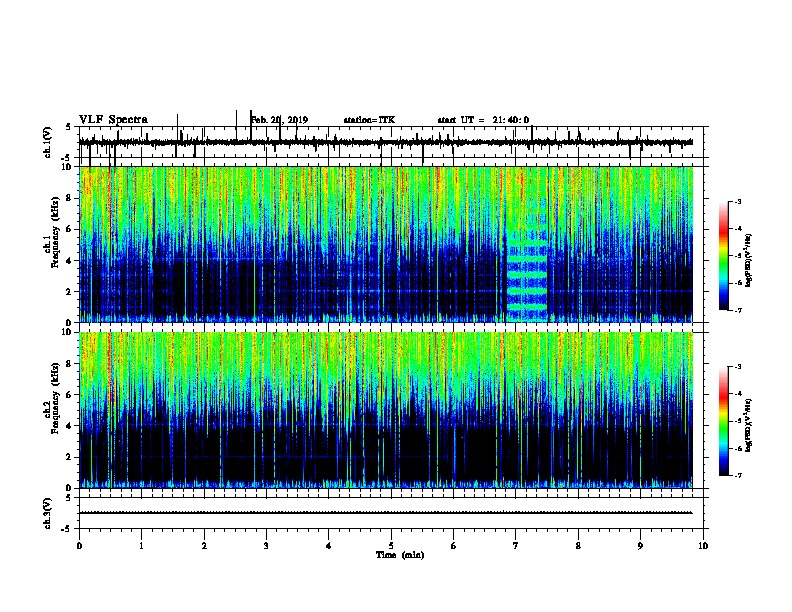Image resolution: width=792 pixels, height=612 pixels.
Task: Click time tick label "3" on the x-axis
Action: [266, 546]
